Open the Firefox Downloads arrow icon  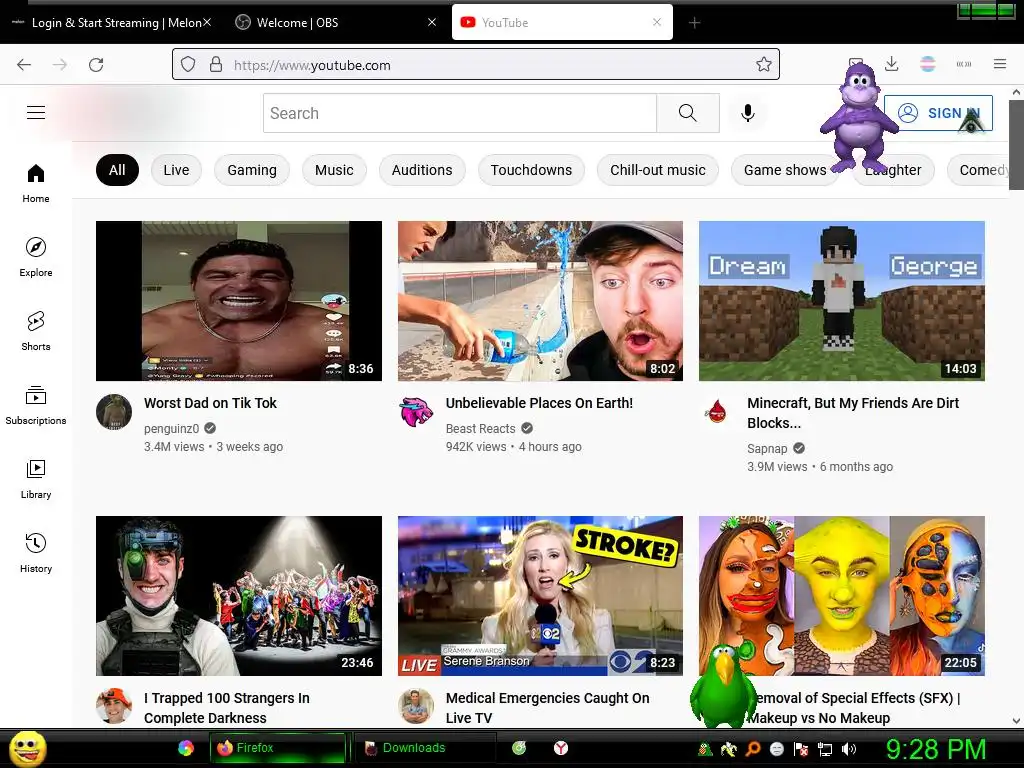click(891, 64)
